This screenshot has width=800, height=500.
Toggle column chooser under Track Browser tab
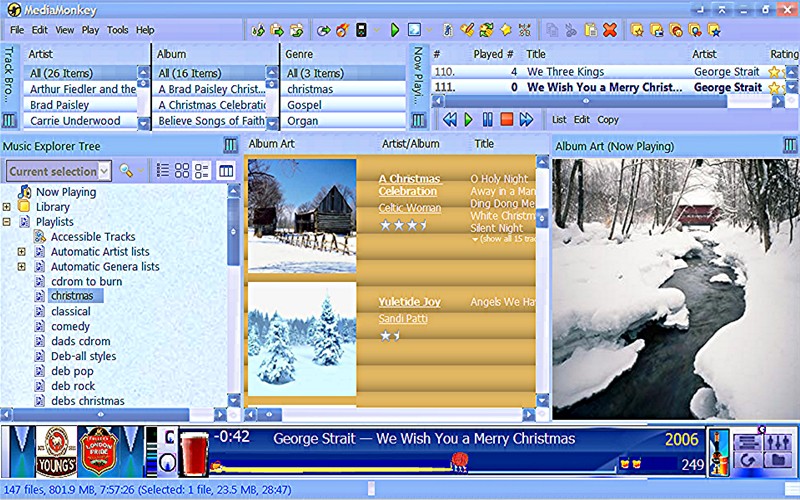coord(9,120)
